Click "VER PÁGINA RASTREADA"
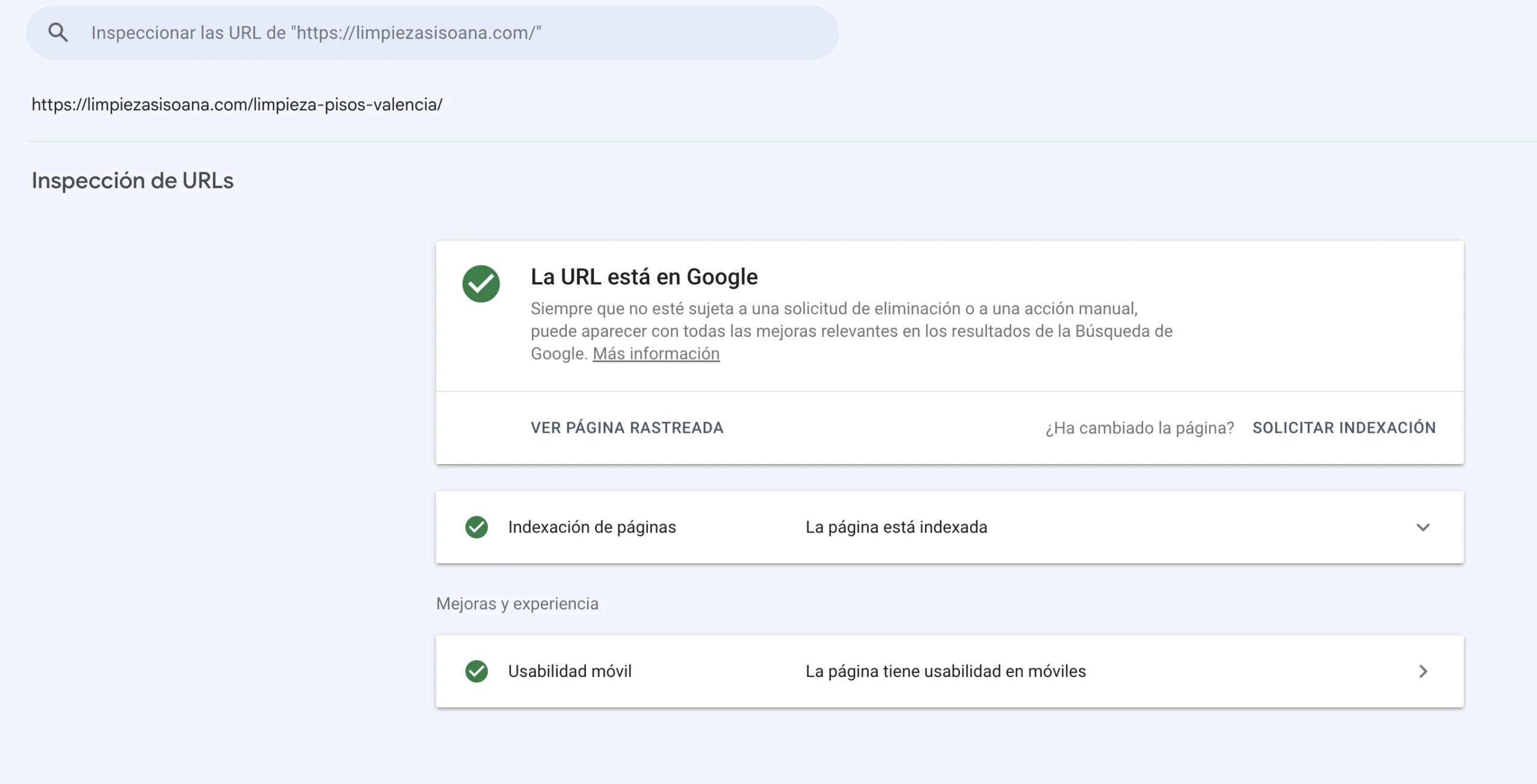1537x784 pixels. [x=627, y=427]
